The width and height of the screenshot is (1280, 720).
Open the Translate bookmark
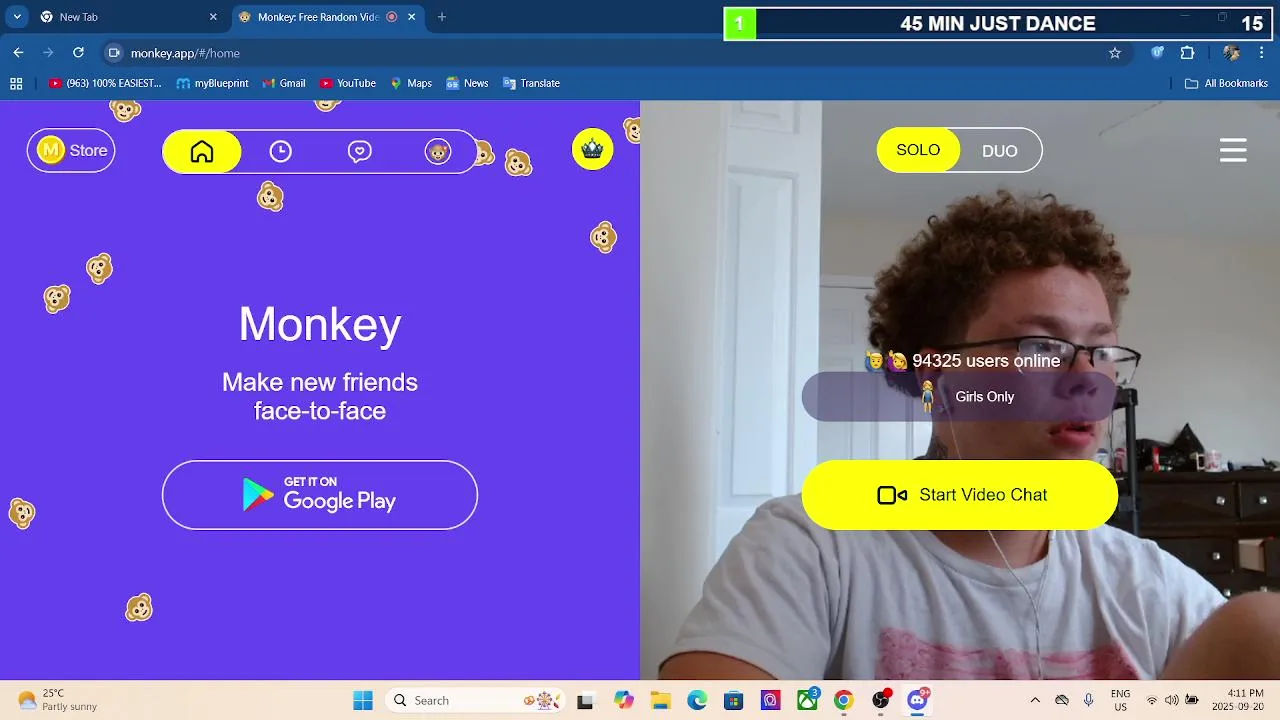(531, 84)
